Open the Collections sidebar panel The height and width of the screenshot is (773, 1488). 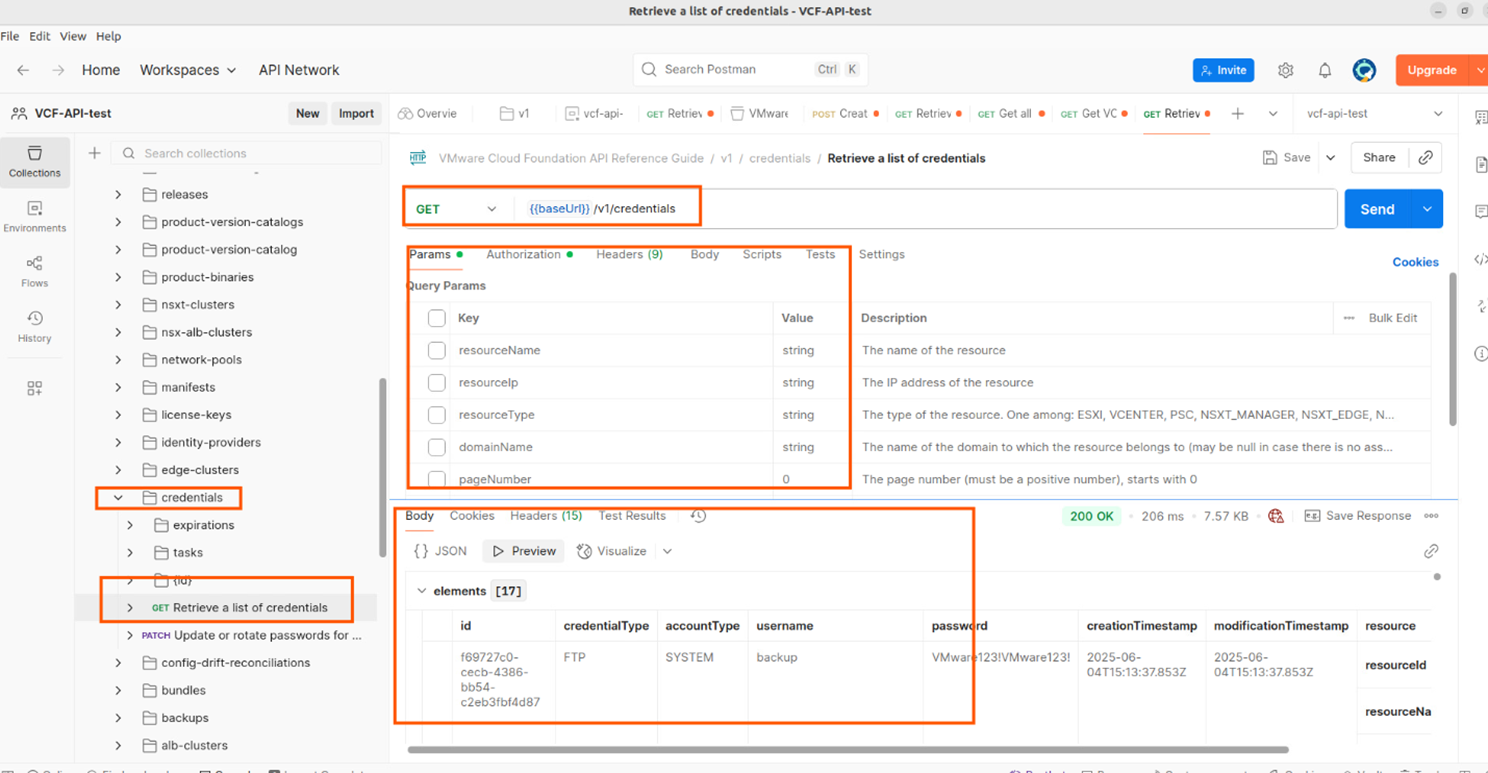pos(35,161)
